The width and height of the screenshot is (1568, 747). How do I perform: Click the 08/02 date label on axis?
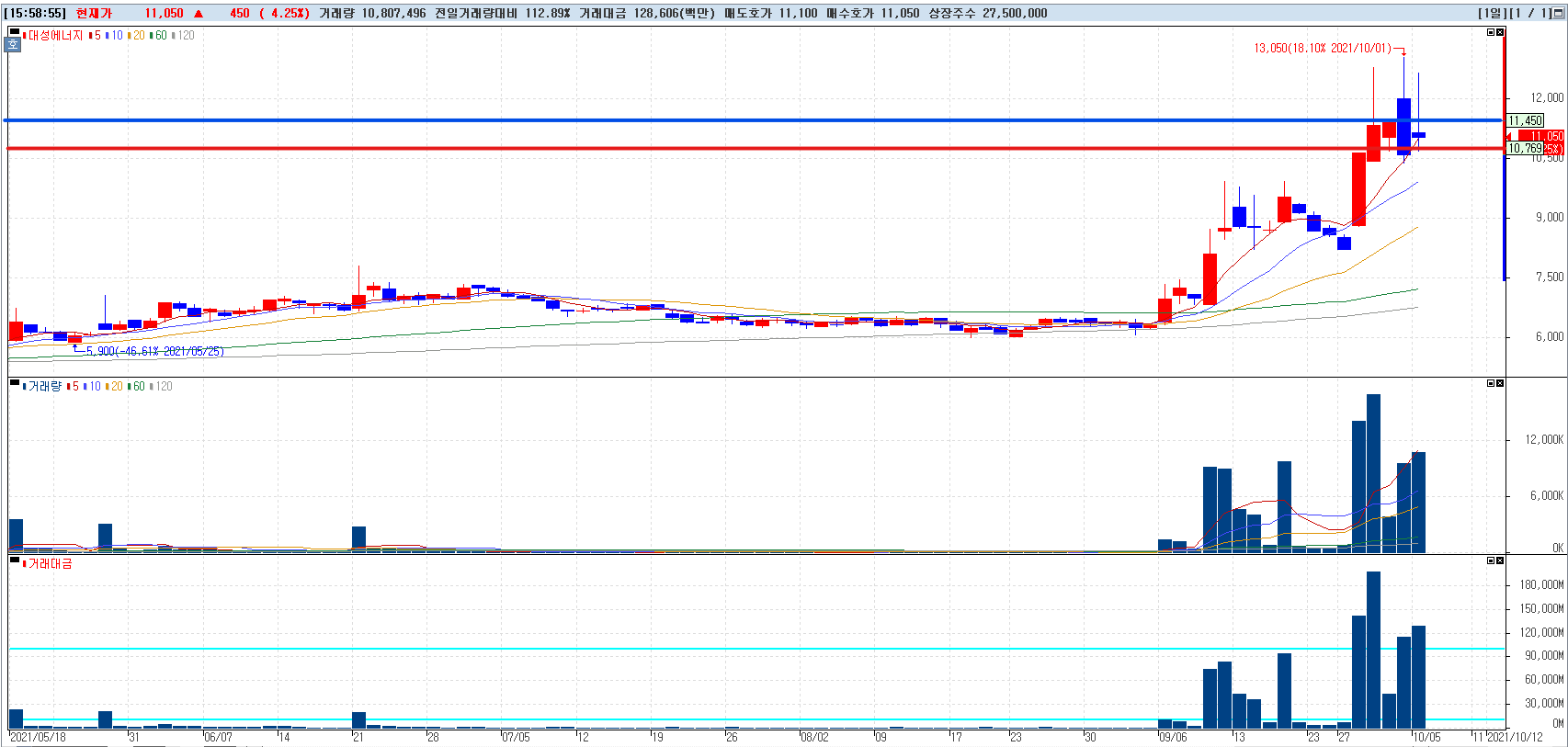pyautogui.click(x=814, y=738)
